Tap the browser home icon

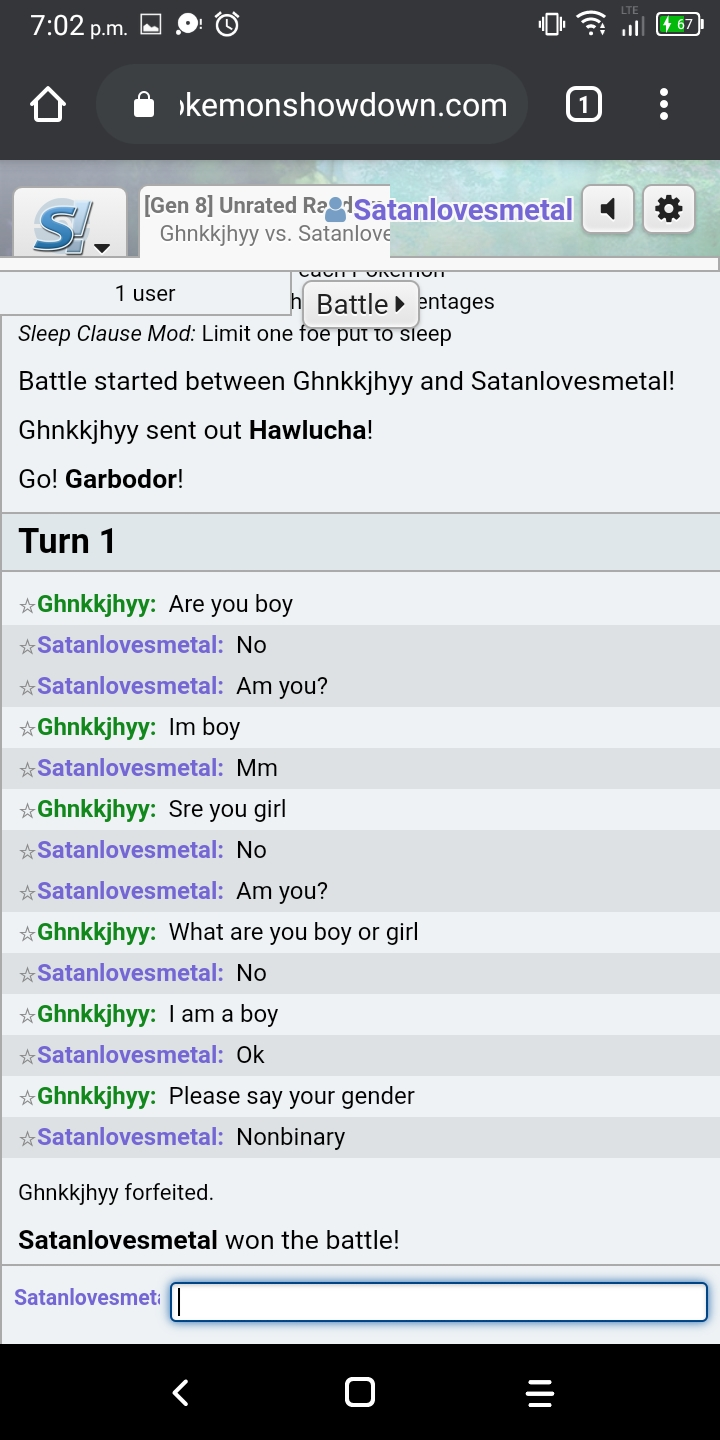click(48, 105)
